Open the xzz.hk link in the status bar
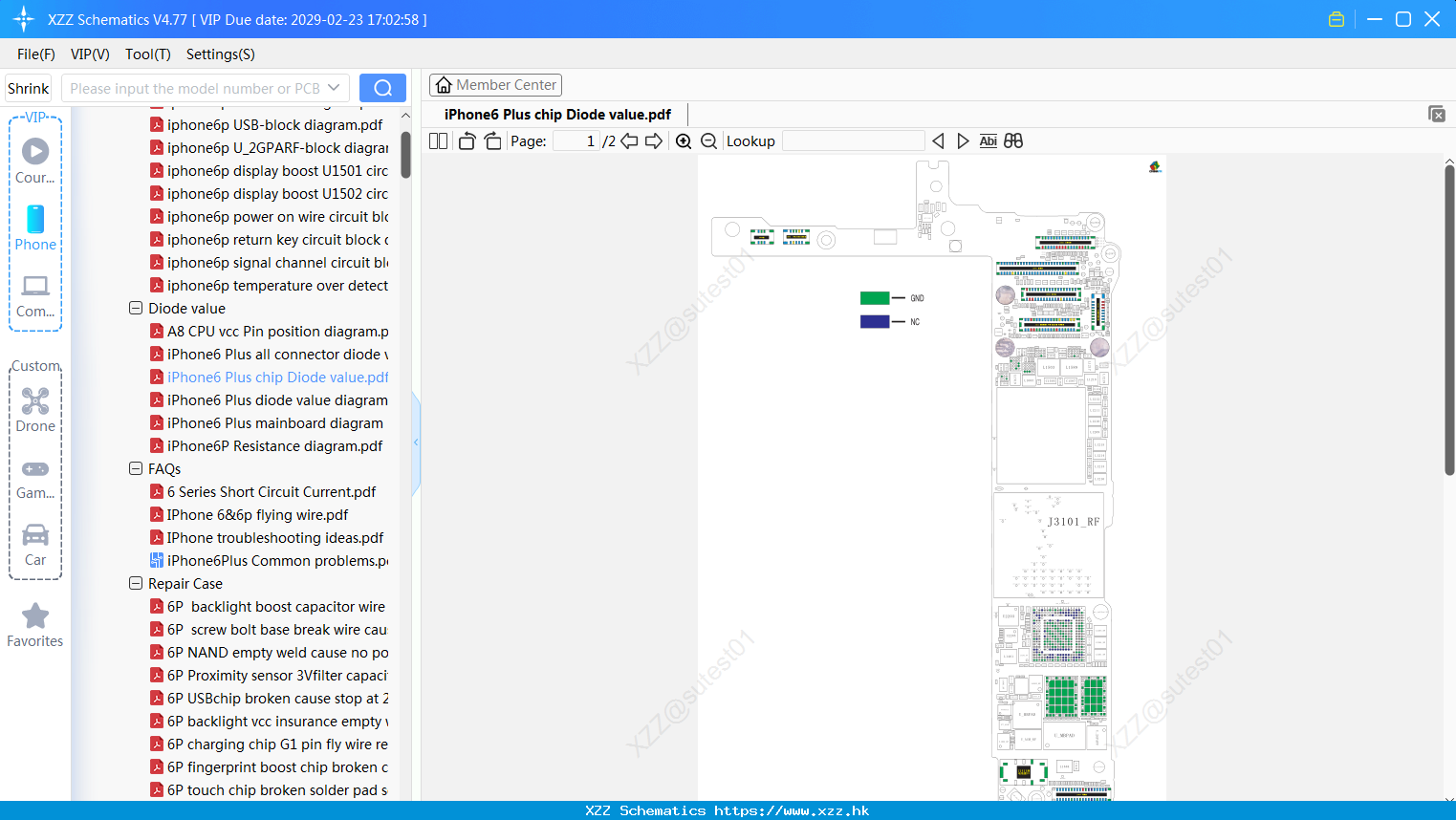This screenshot has width=1456, height=820. [x=792, y=810]
